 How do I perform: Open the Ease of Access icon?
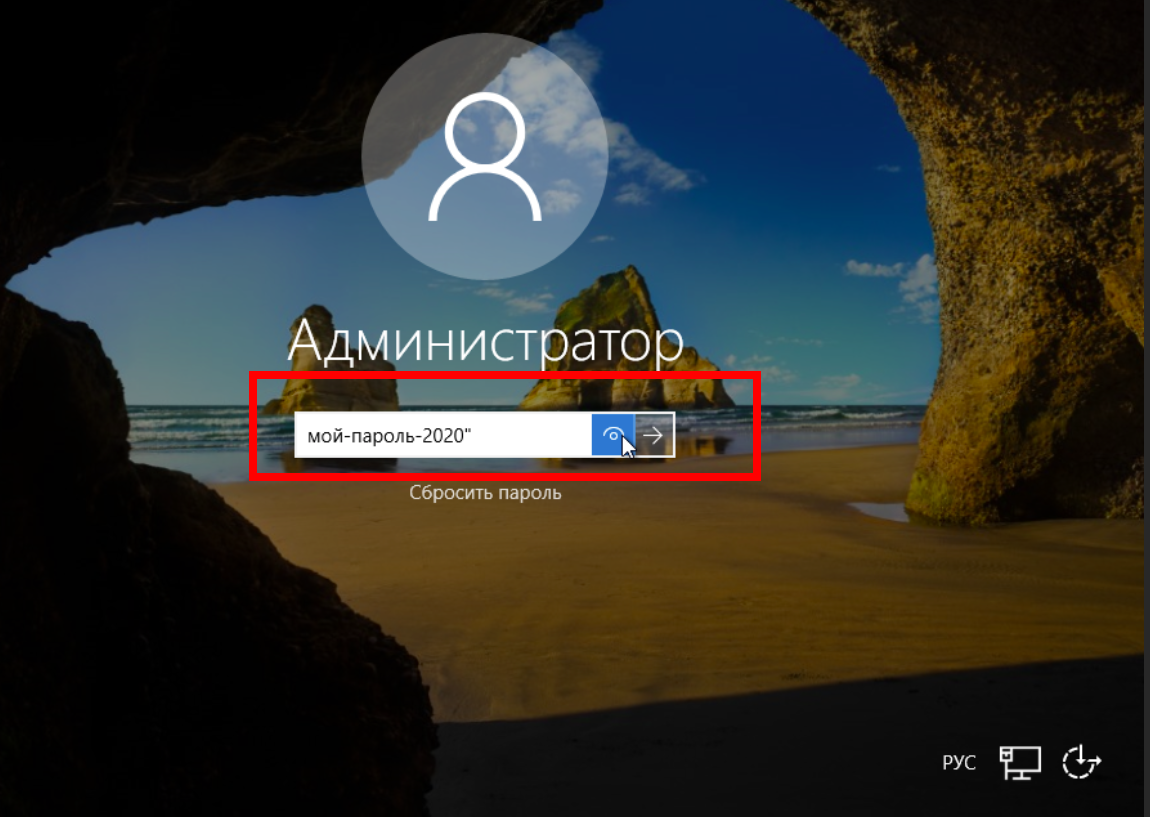[x=1081, y=763]
